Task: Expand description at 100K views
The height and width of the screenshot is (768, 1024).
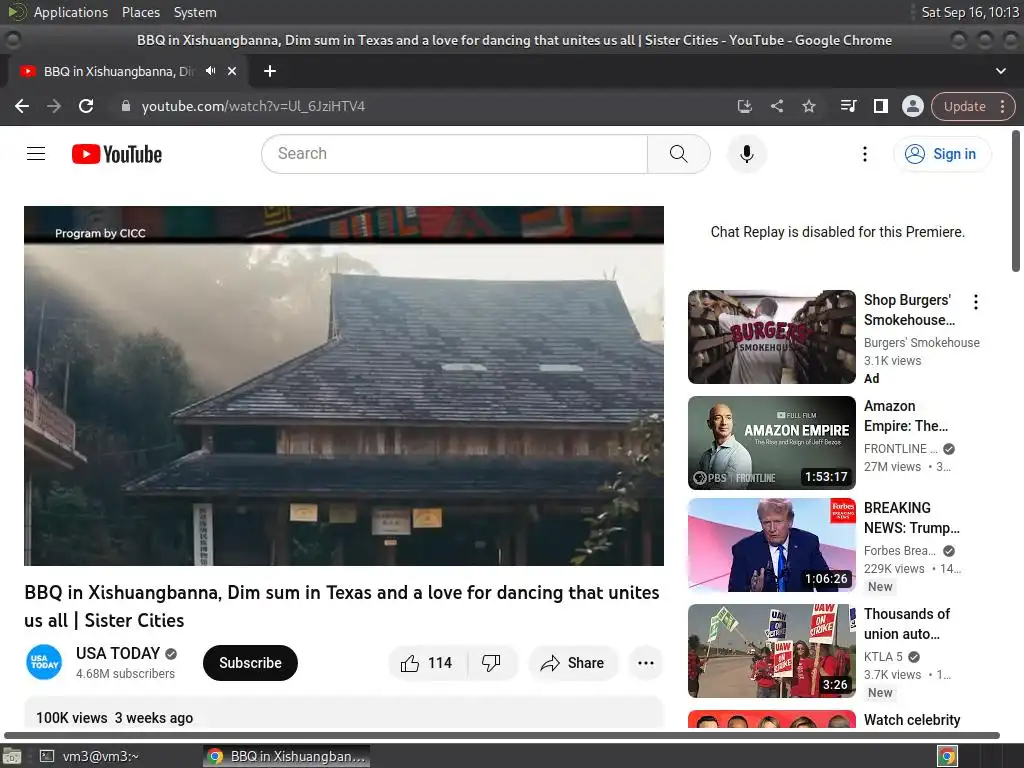Action: click(344, 713)
